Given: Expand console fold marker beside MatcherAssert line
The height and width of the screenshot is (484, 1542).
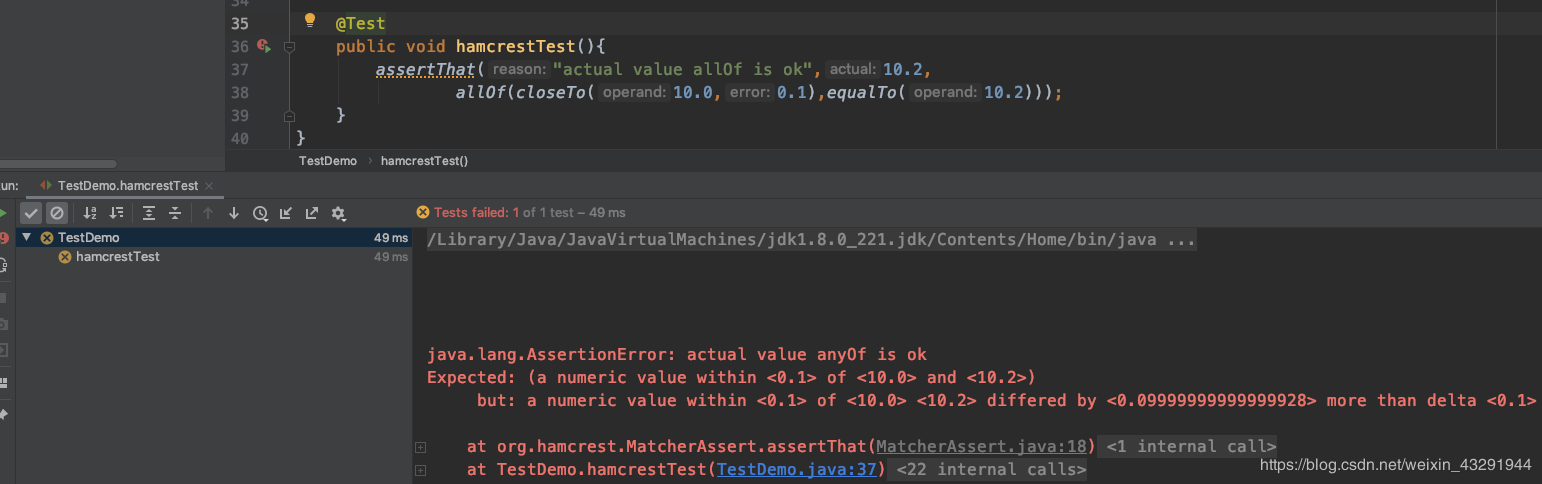Looking at the screenshot, I should (421, 447).
